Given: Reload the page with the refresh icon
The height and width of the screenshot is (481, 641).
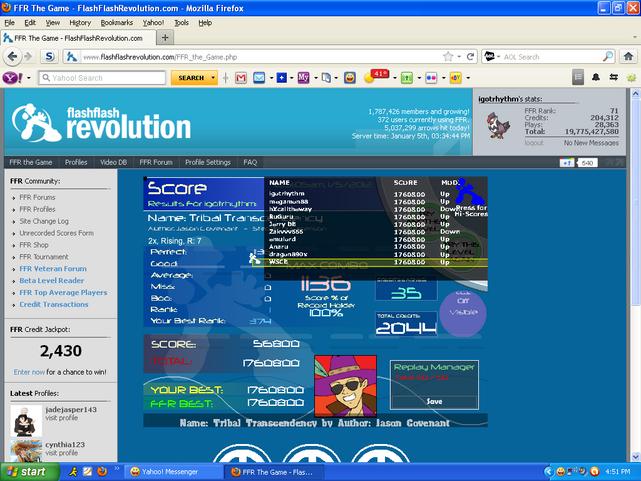Looking at the screenshot, I should [471, 57].
